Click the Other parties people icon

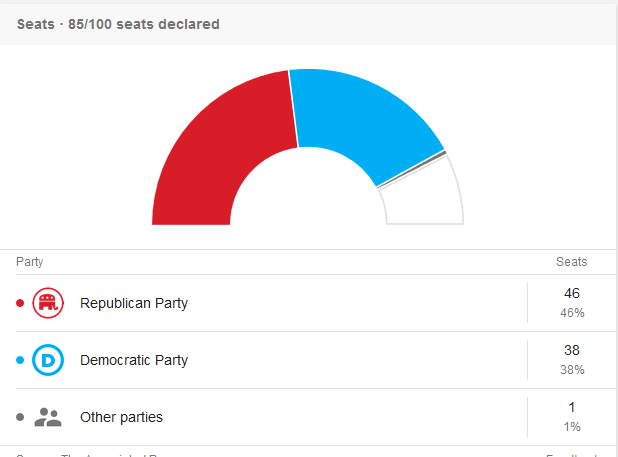click(x=48, y=417)
